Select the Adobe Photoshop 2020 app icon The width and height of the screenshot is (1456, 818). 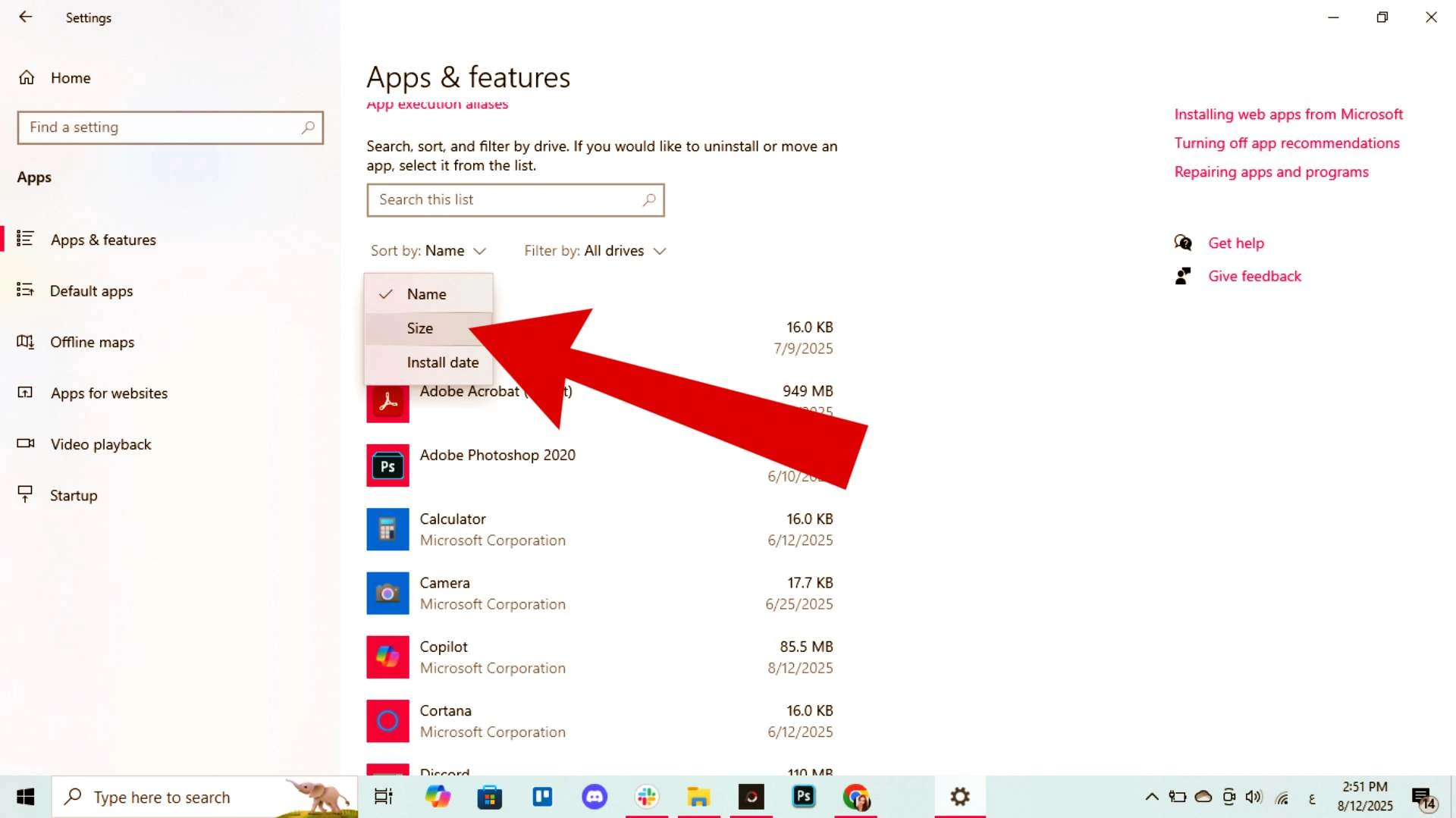[x=388, y=465]
